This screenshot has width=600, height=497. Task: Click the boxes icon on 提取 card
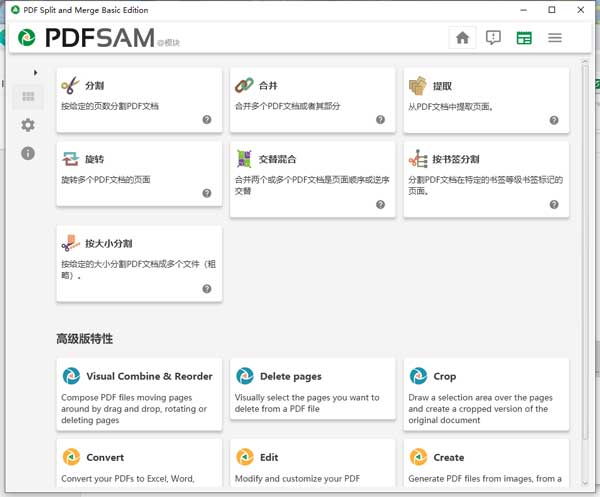pyautogui.click(x=417, y=85)
